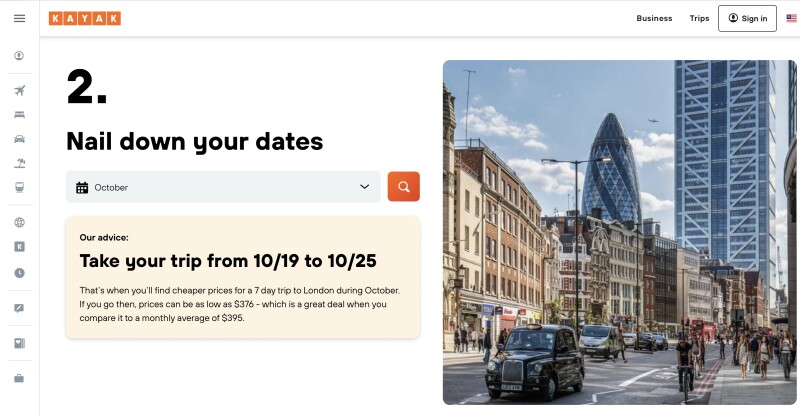The height and width of the screenshot is (417, 800).
Task: Expand the October month dropdown
Action: coord(222,187)
